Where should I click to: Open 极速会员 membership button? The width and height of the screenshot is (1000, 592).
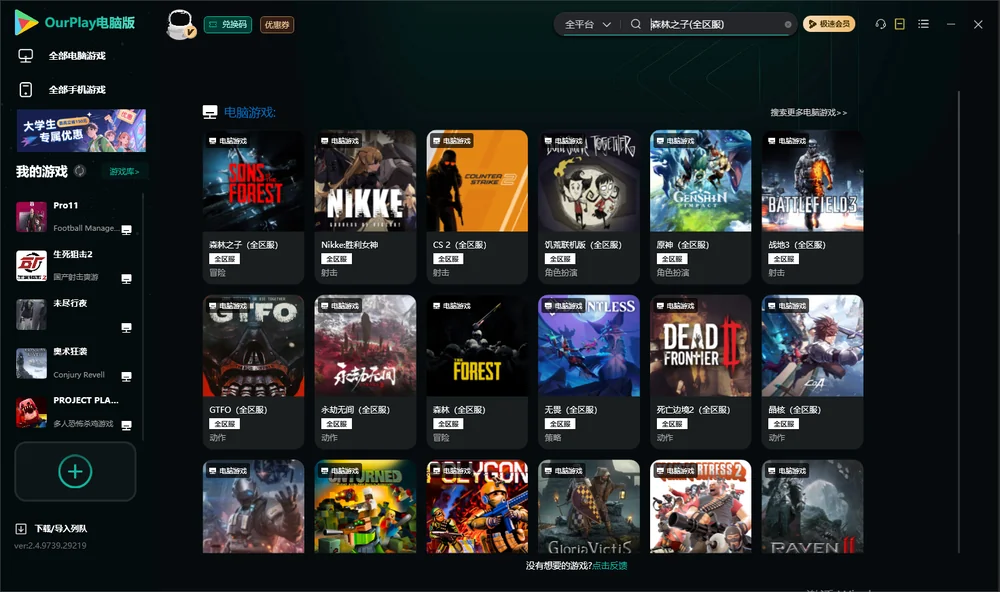pos(828,24)
